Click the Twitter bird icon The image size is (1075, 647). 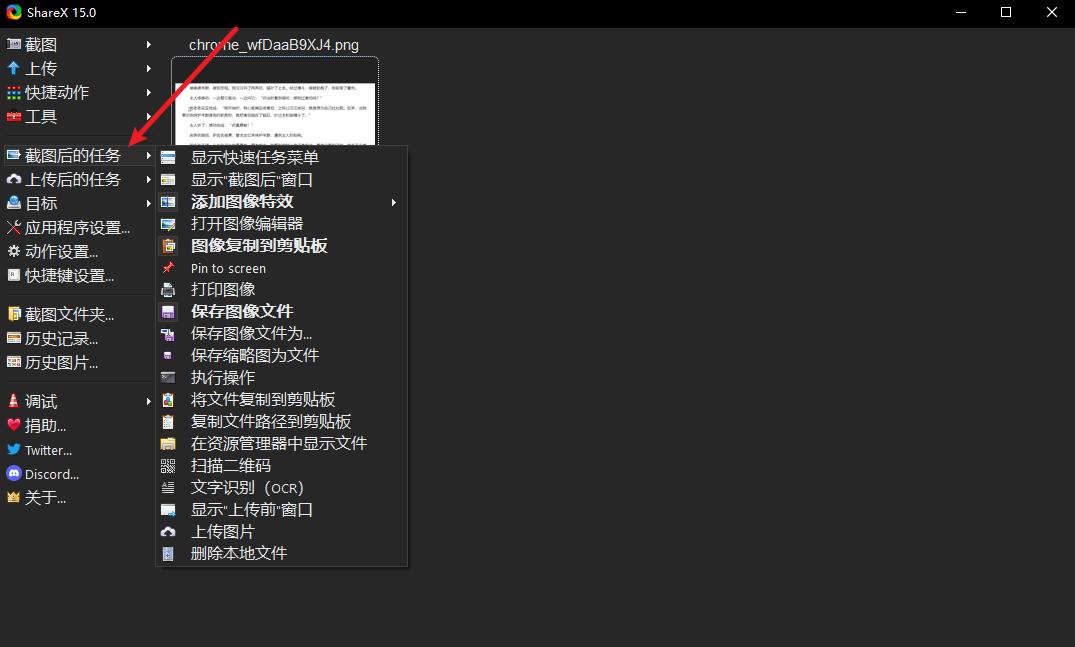point(14,450)
